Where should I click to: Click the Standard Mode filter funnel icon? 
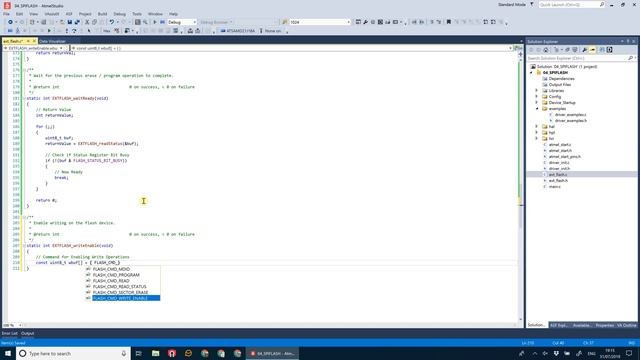531,4
